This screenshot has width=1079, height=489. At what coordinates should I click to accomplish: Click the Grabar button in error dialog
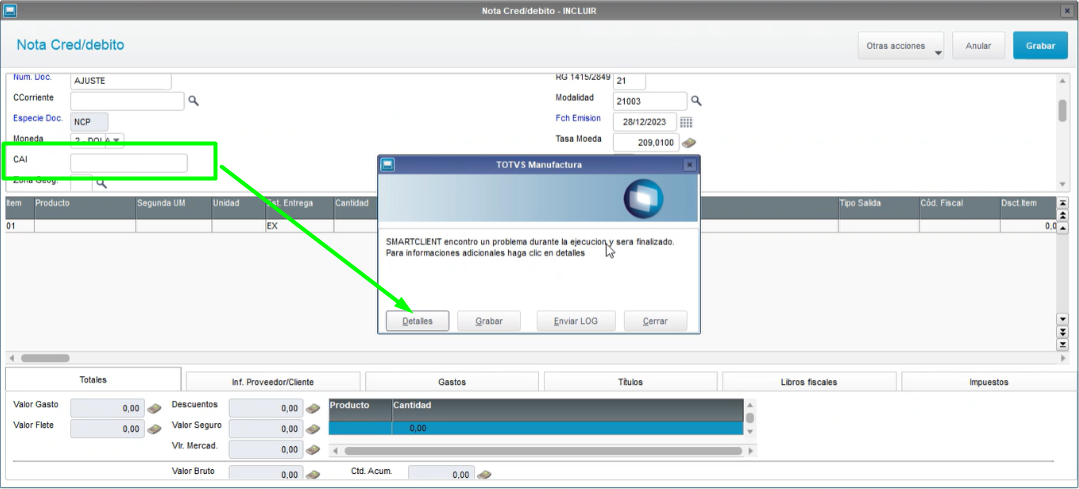coord(489,321)
